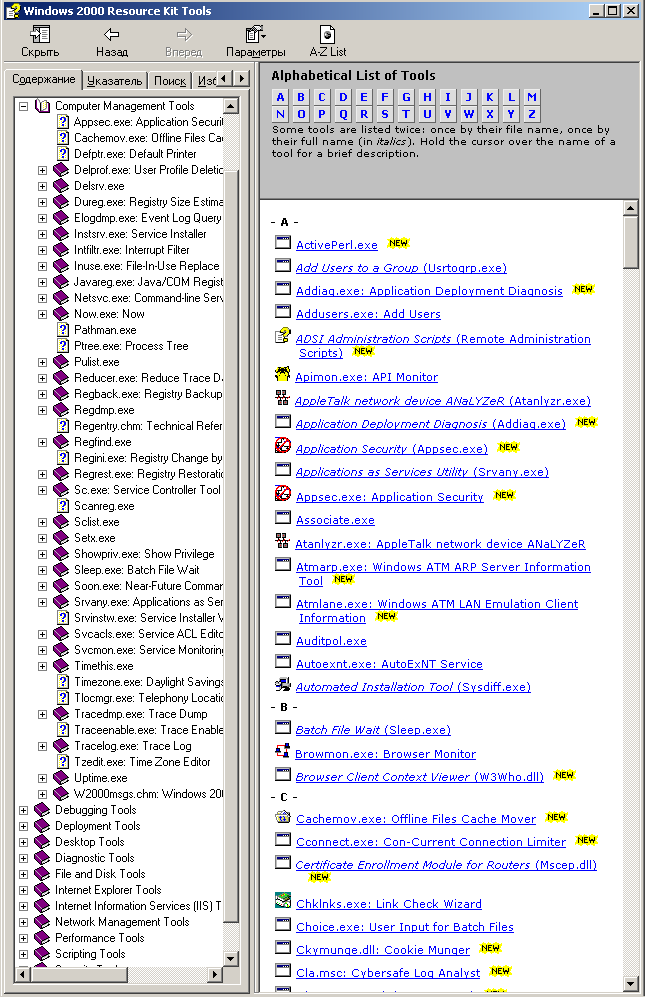Image resolution: width=645 pixels, height=998 pixels.
Task: Open the Autoexnt.exe: AutoExNT Service link
Action: click(389, 664)
